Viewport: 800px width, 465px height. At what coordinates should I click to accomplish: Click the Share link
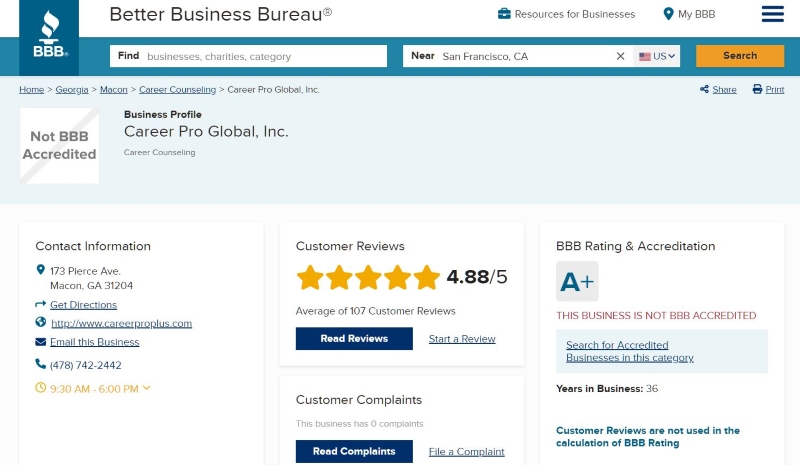[724, 89]
